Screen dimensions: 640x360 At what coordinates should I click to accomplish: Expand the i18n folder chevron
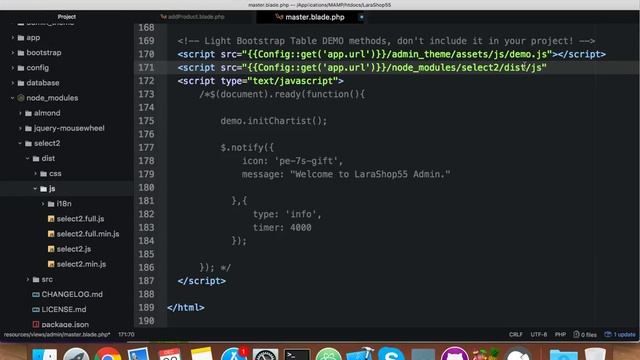[43, 204]
